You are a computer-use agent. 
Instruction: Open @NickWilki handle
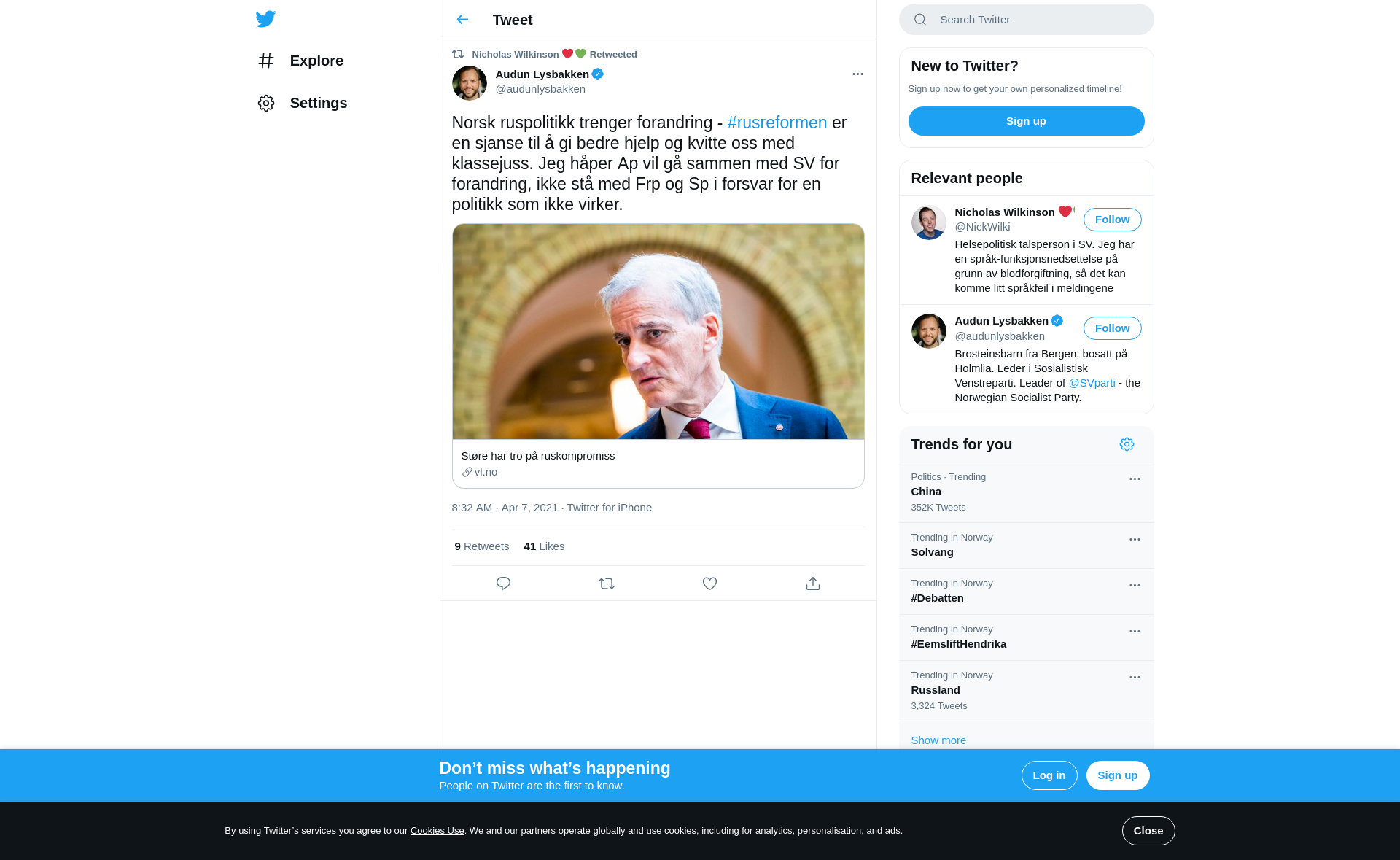pos(983,227)
